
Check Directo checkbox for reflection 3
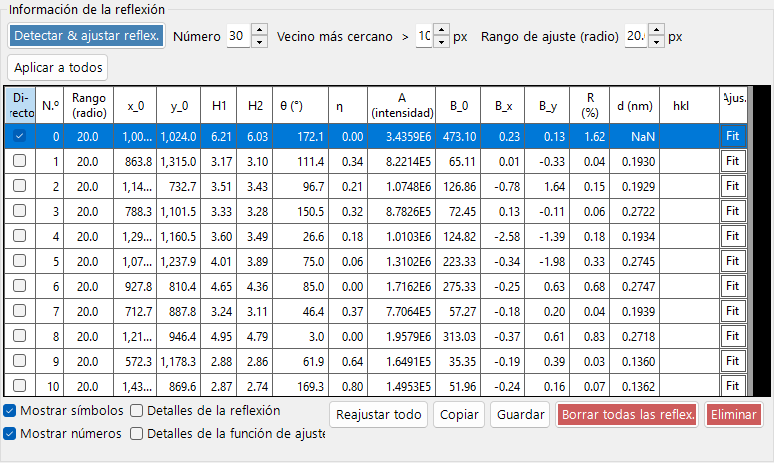pyautogui.click(x=19, y=211)
